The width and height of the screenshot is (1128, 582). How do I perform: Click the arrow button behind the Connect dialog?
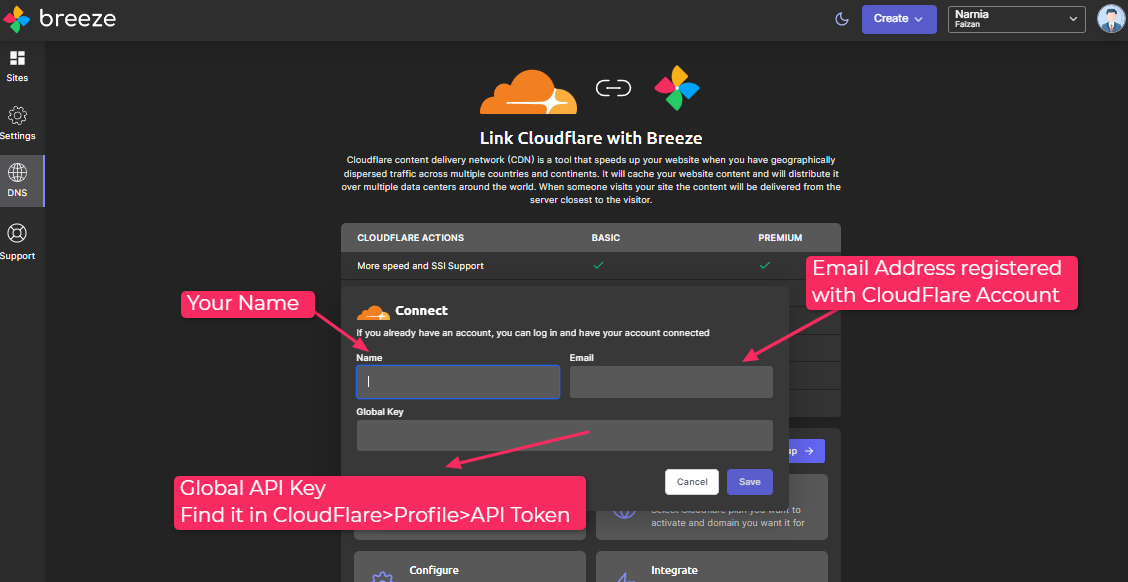tap(807, 451)
